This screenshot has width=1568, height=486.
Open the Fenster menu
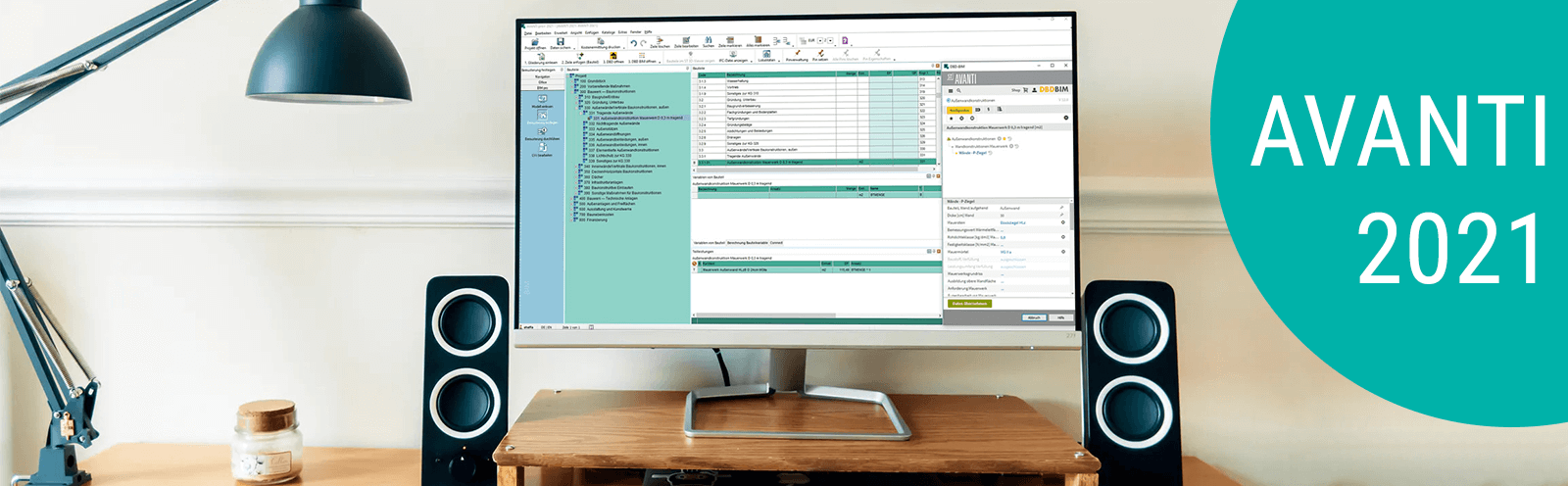click(636, 32)
